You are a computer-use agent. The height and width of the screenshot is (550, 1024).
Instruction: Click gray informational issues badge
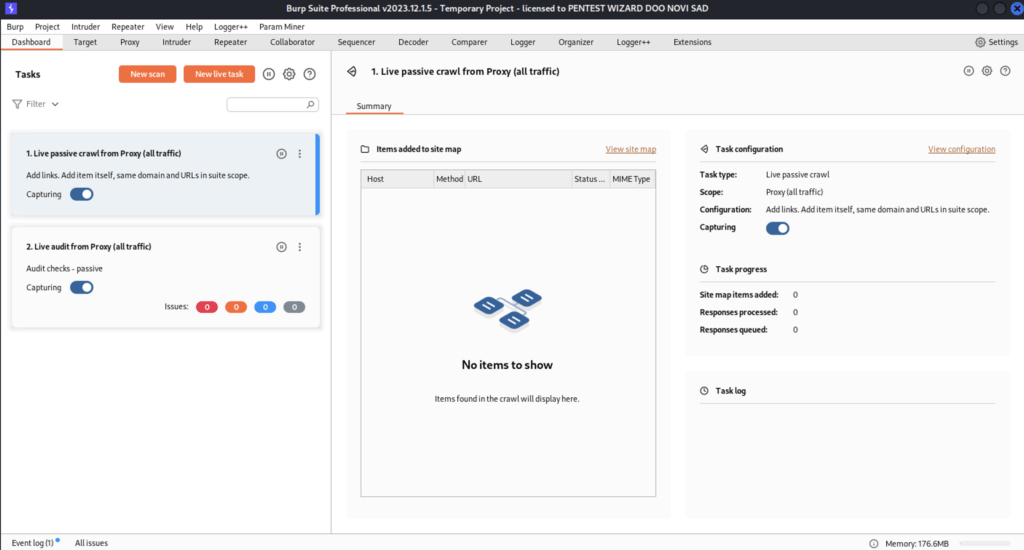point(294,307)
